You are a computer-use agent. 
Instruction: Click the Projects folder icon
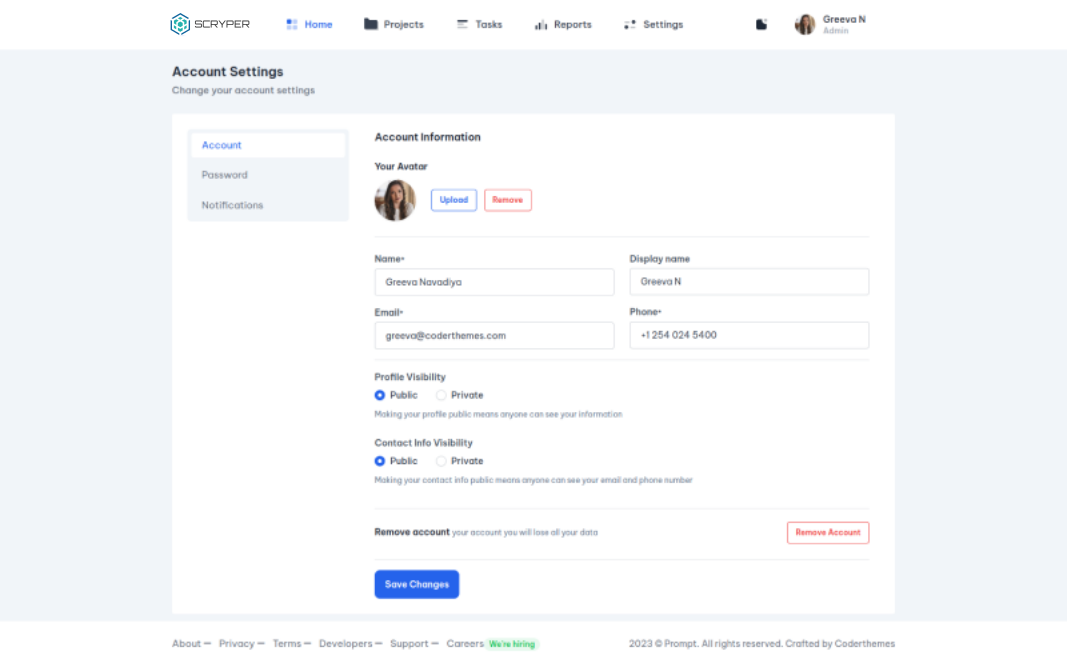point(371,24)
